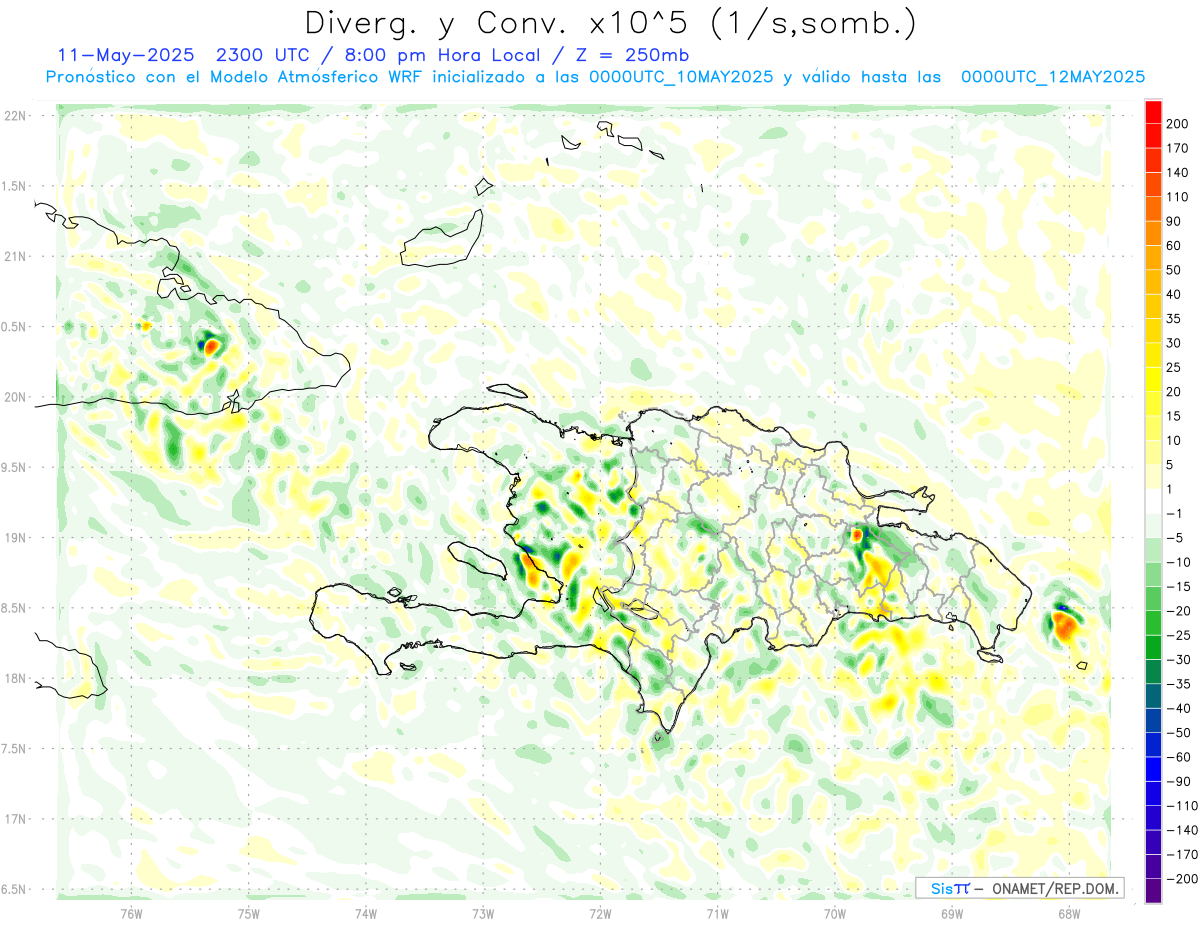
Task: Click the positive '35' colorbar value
Action: [x=1175, y=319]
